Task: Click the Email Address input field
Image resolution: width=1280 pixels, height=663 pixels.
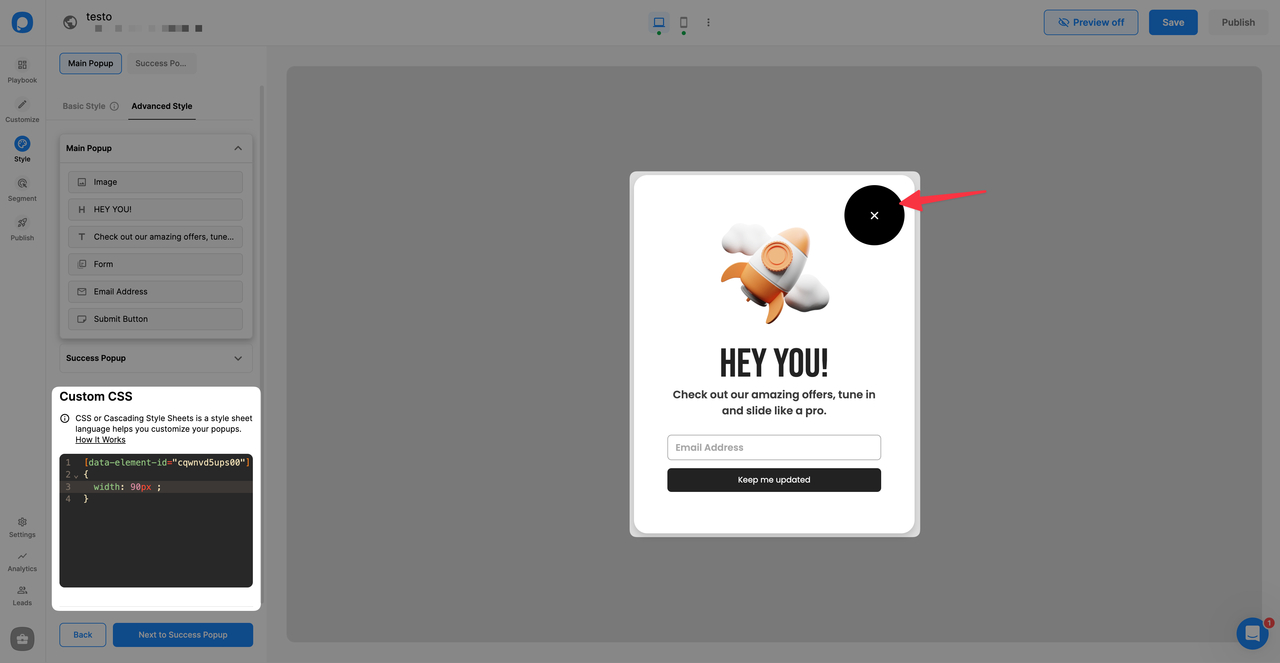Action: (773, 447)
